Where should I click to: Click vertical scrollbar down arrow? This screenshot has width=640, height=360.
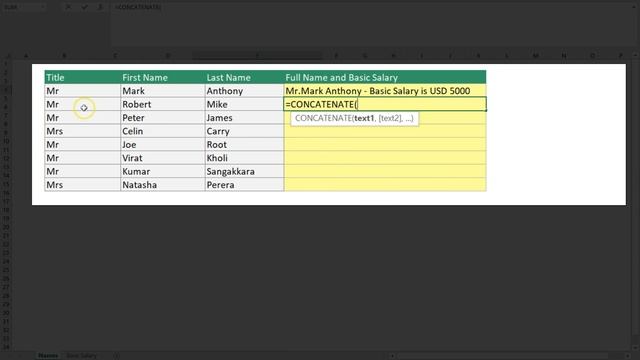[x=636, y=348]
